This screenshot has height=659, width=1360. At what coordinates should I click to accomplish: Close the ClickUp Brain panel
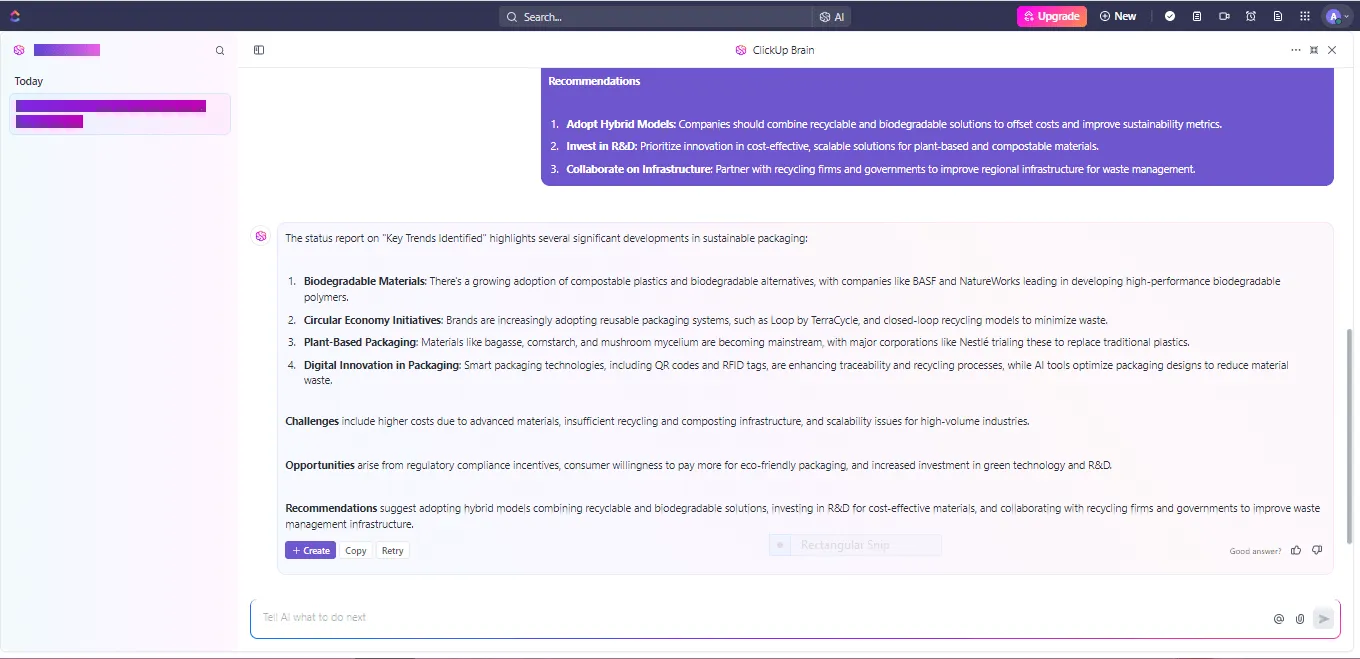click(1332, 50)
